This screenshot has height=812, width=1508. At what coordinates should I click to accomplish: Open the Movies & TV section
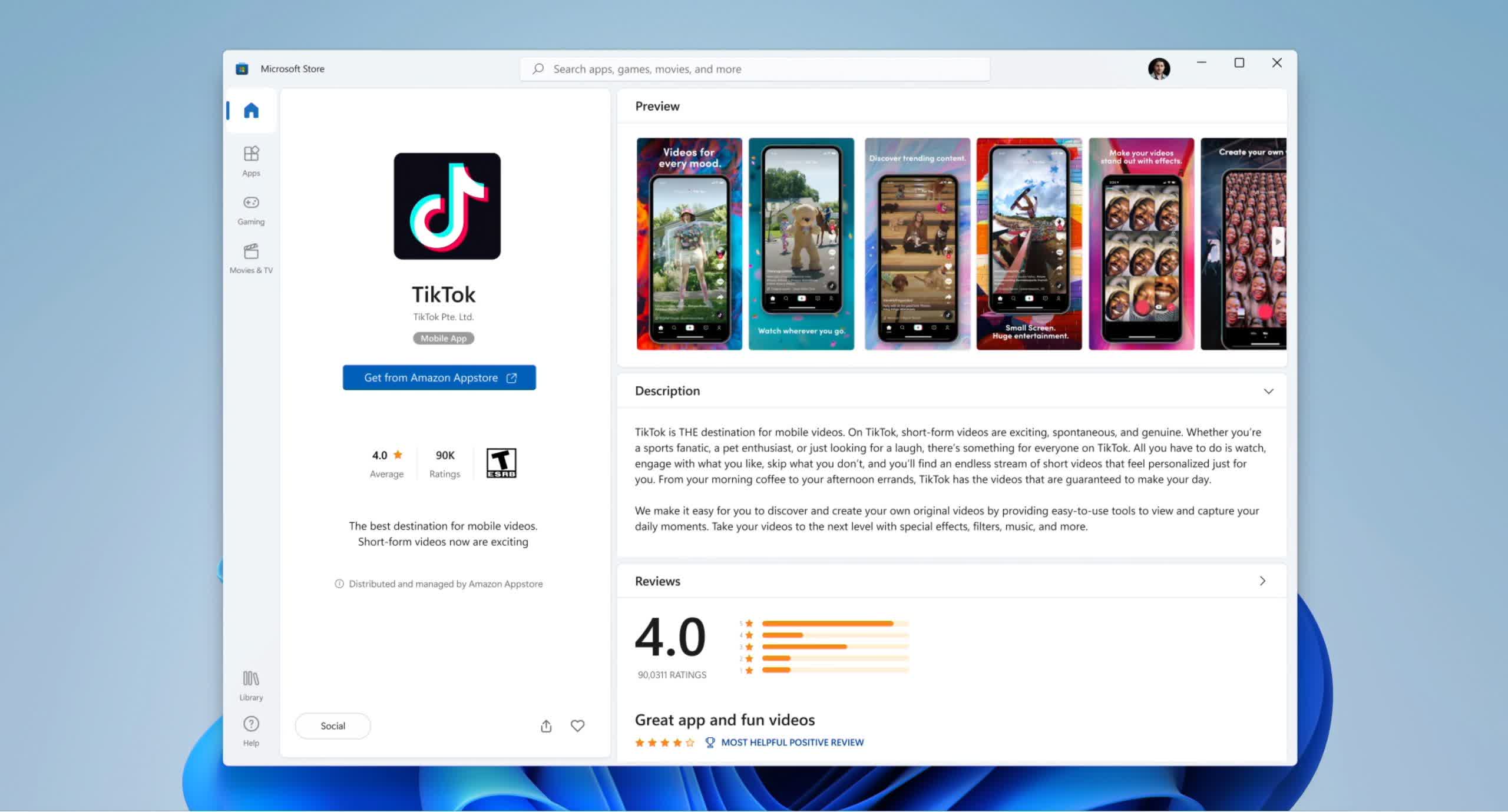pos(251,258)
